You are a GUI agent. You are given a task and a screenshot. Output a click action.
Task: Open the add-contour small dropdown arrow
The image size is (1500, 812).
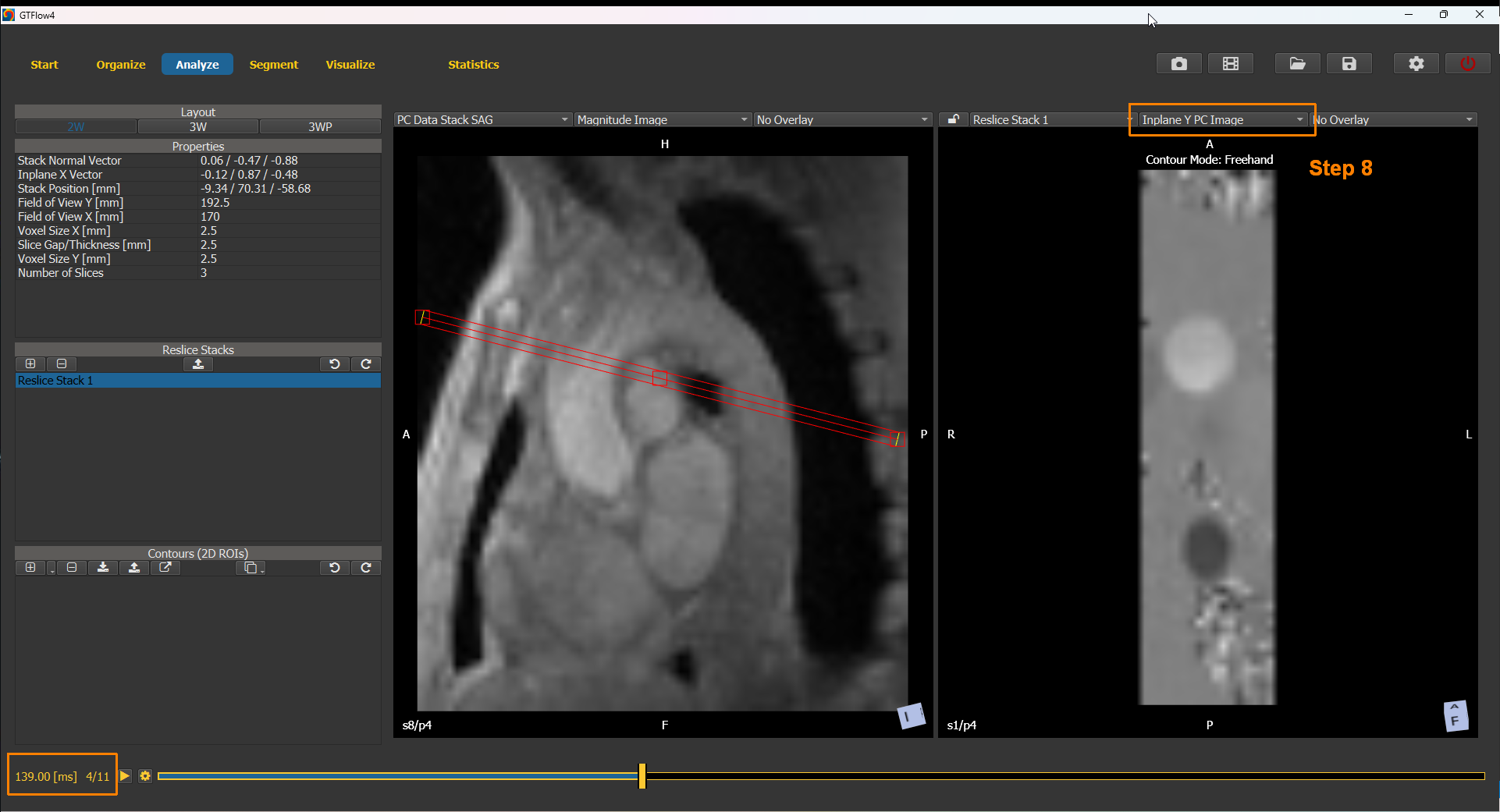[x=52, y=569]
